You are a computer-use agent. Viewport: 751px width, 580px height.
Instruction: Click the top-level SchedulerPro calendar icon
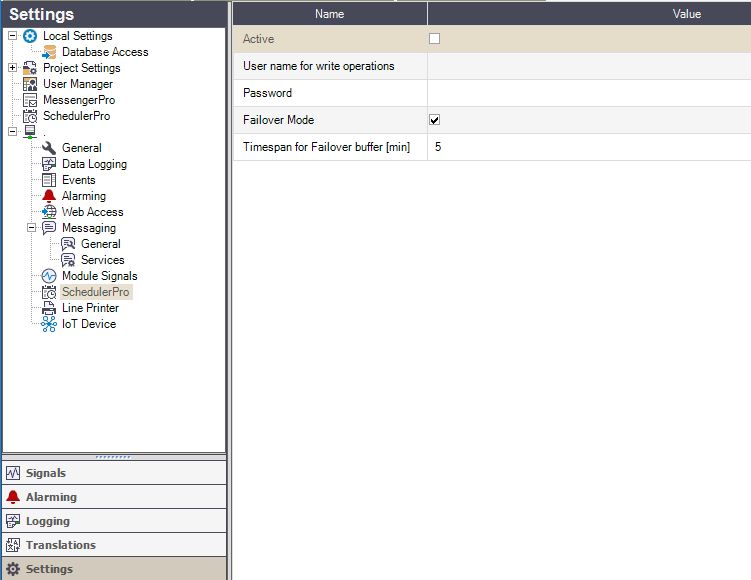(30, 116)
